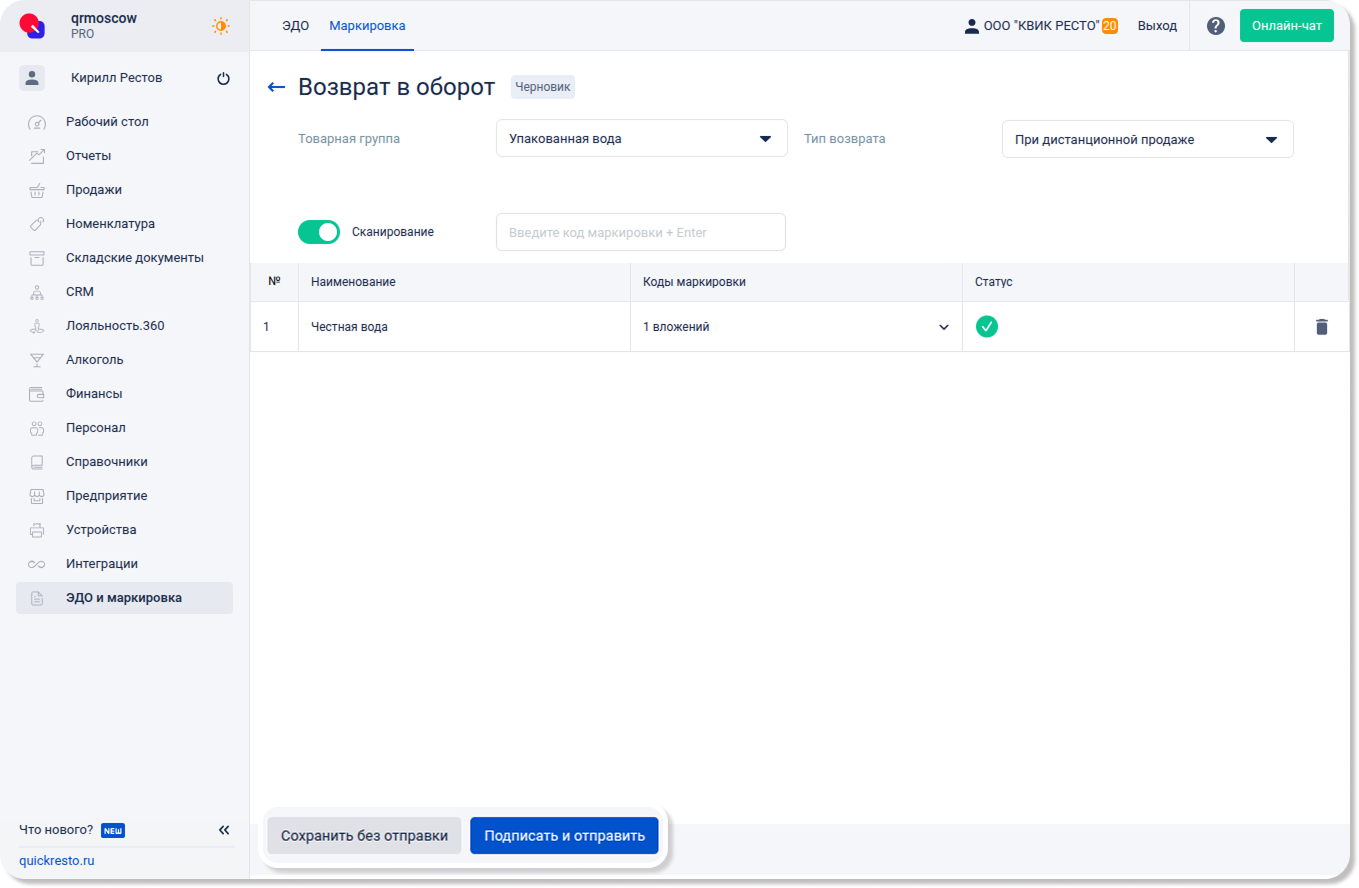
Task: Open the Товарная группа dropdown
Action: 641,139
